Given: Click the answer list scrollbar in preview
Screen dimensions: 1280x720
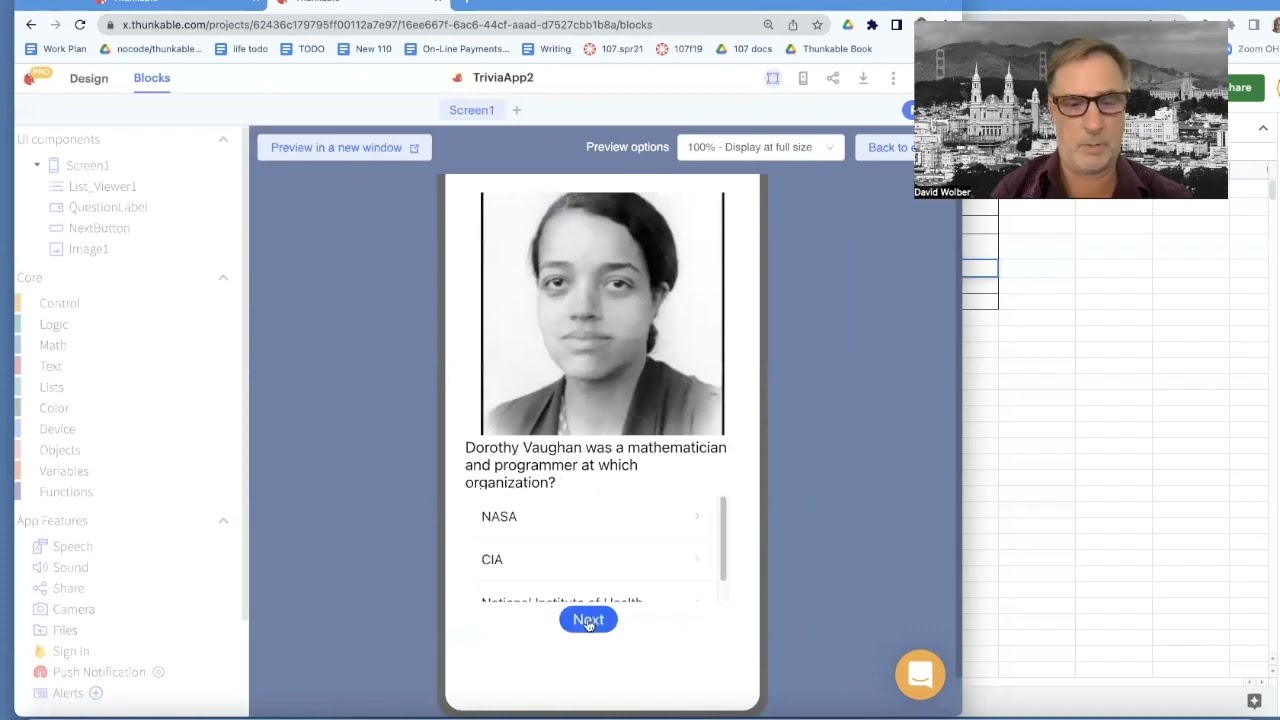Looking at the screenshot, I should [x=722, y=538].
